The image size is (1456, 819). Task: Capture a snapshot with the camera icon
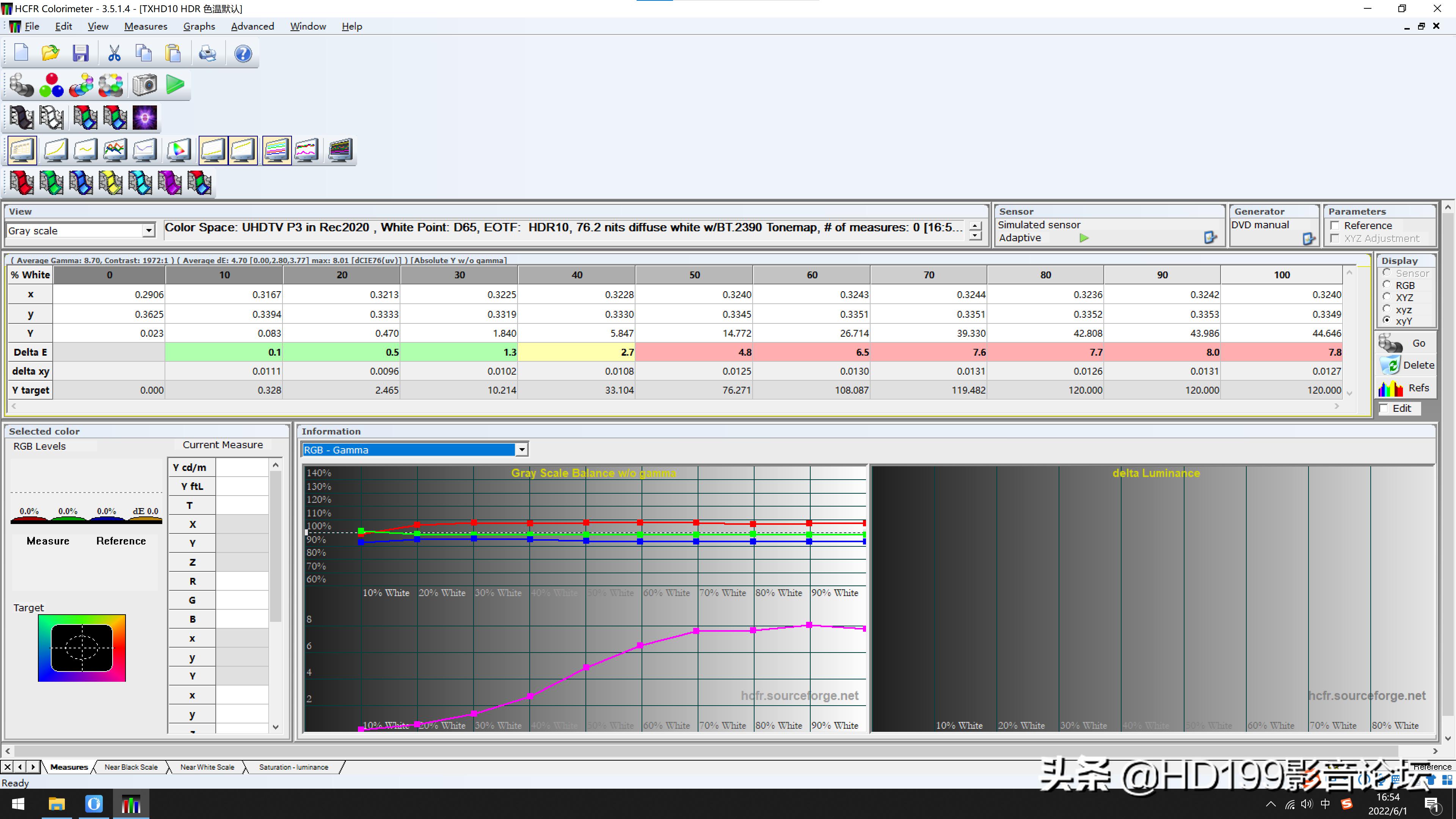(x=145, y=85)
